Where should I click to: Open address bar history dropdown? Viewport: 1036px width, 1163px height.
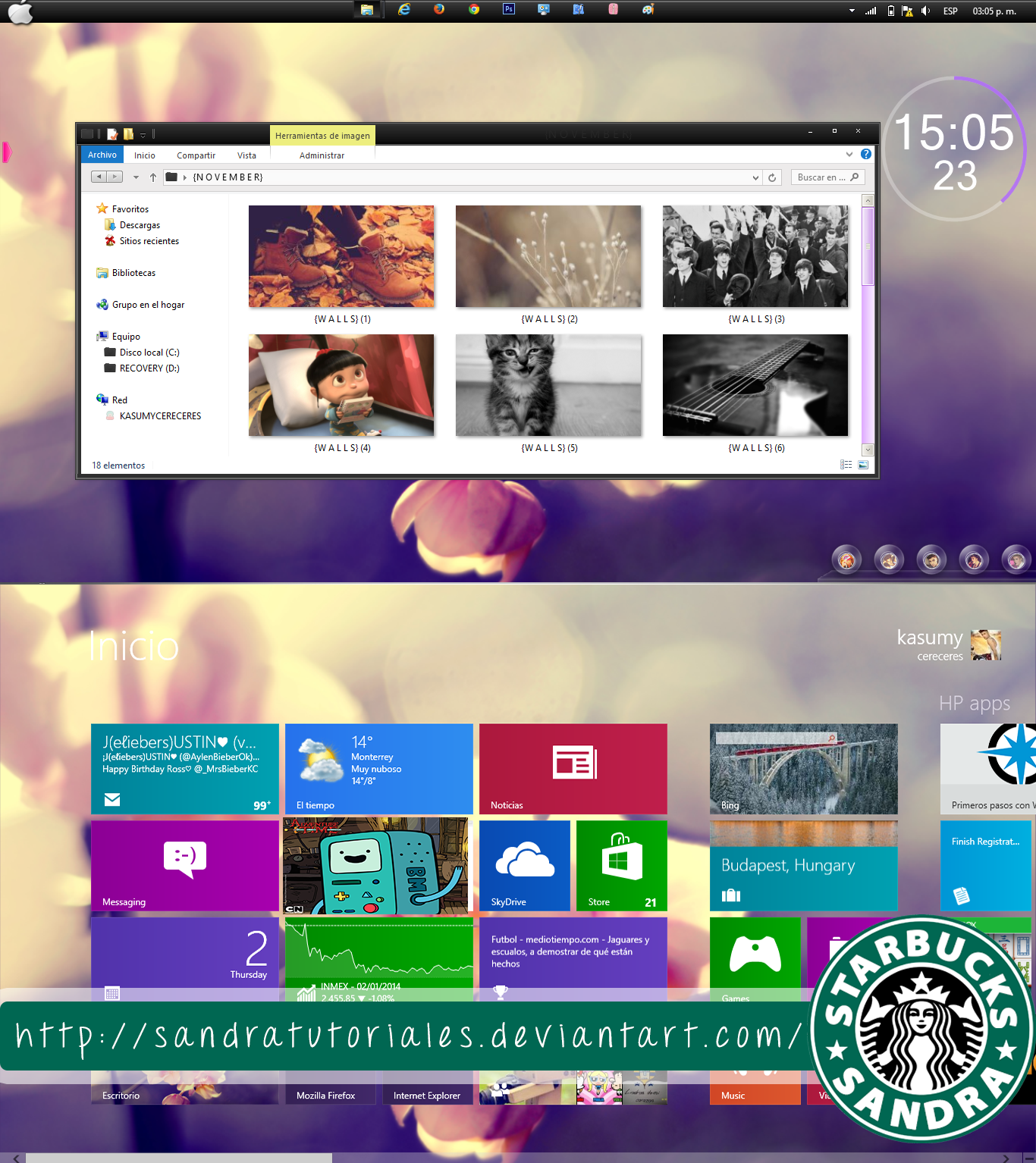coord(755,177)
